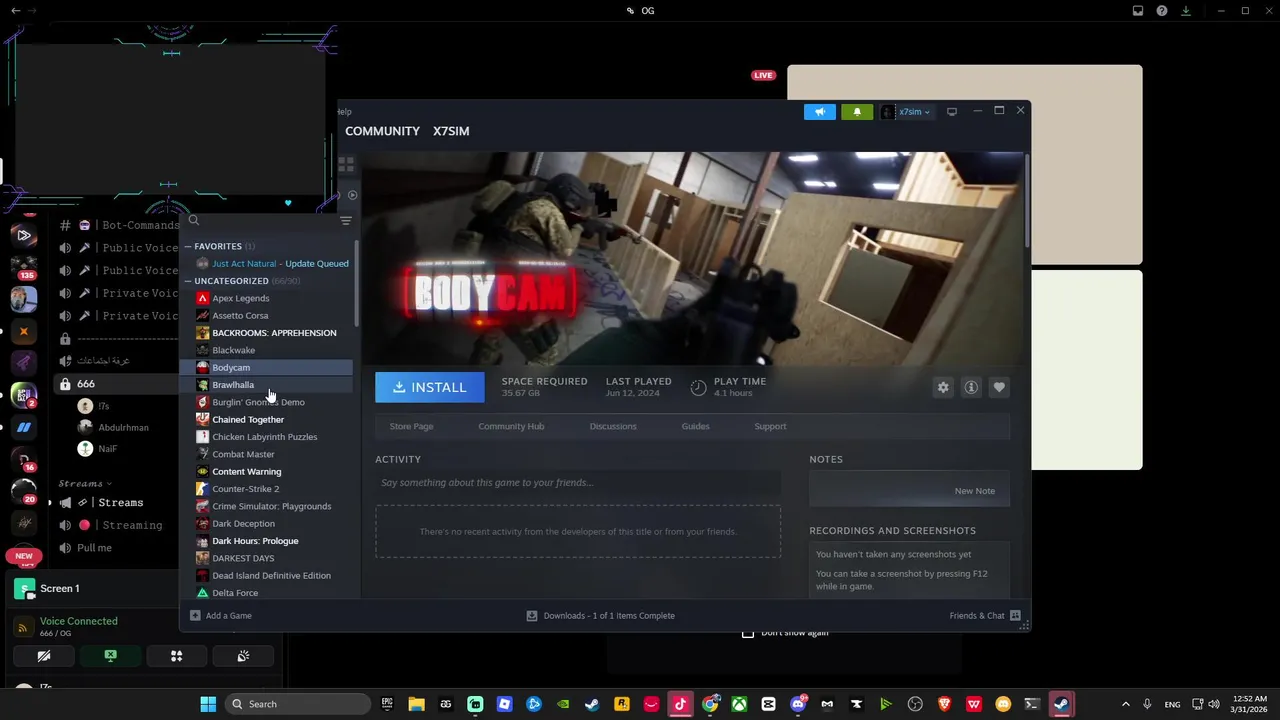Screen dimensions: 1280x720
Task: Open library filter options icon
Action: (x=345, y=221)
